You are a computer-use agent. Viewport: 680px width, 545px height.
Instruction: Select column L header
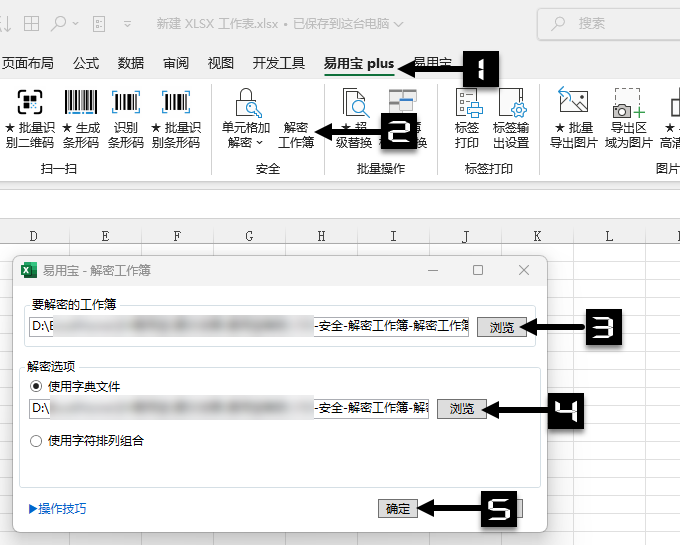(609, 236)
